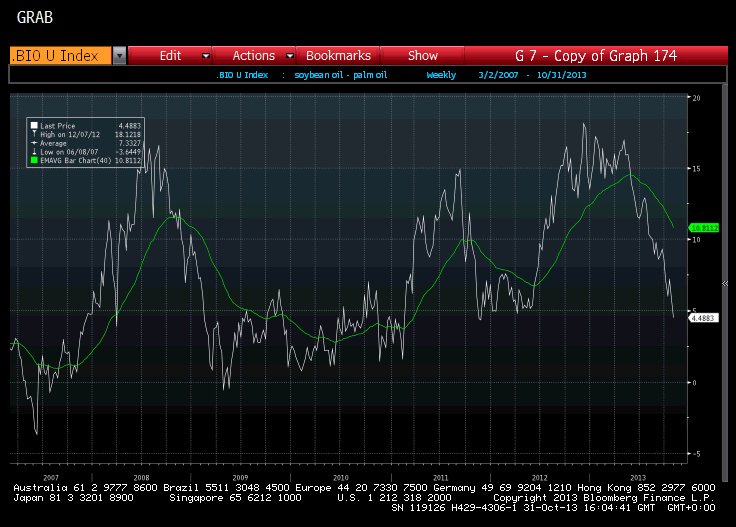Click the 3/2/2007 start date
The width and height of the screenshot is (736, 527).
click(x=499, y=75)
